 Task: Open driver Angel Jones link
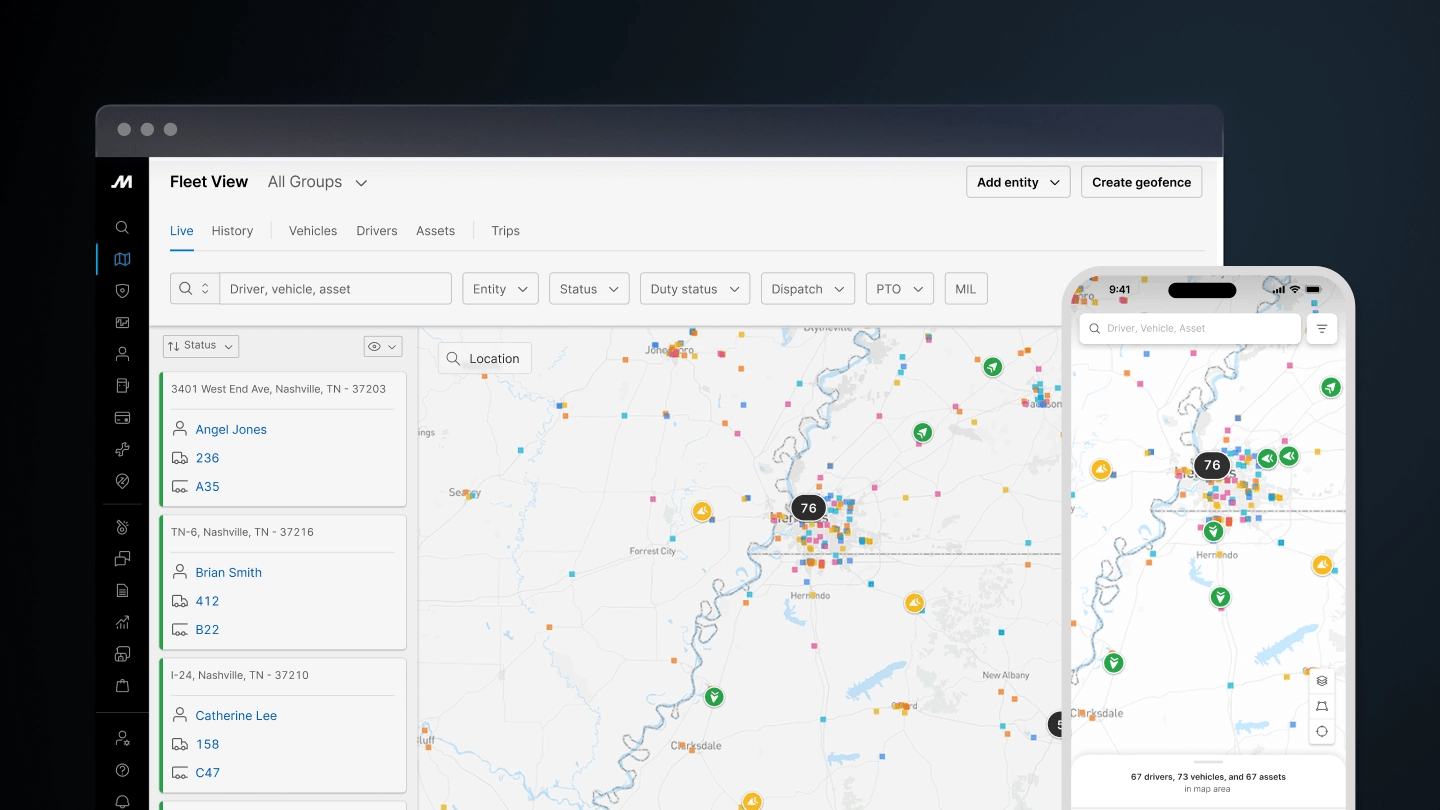pos(231,430)
